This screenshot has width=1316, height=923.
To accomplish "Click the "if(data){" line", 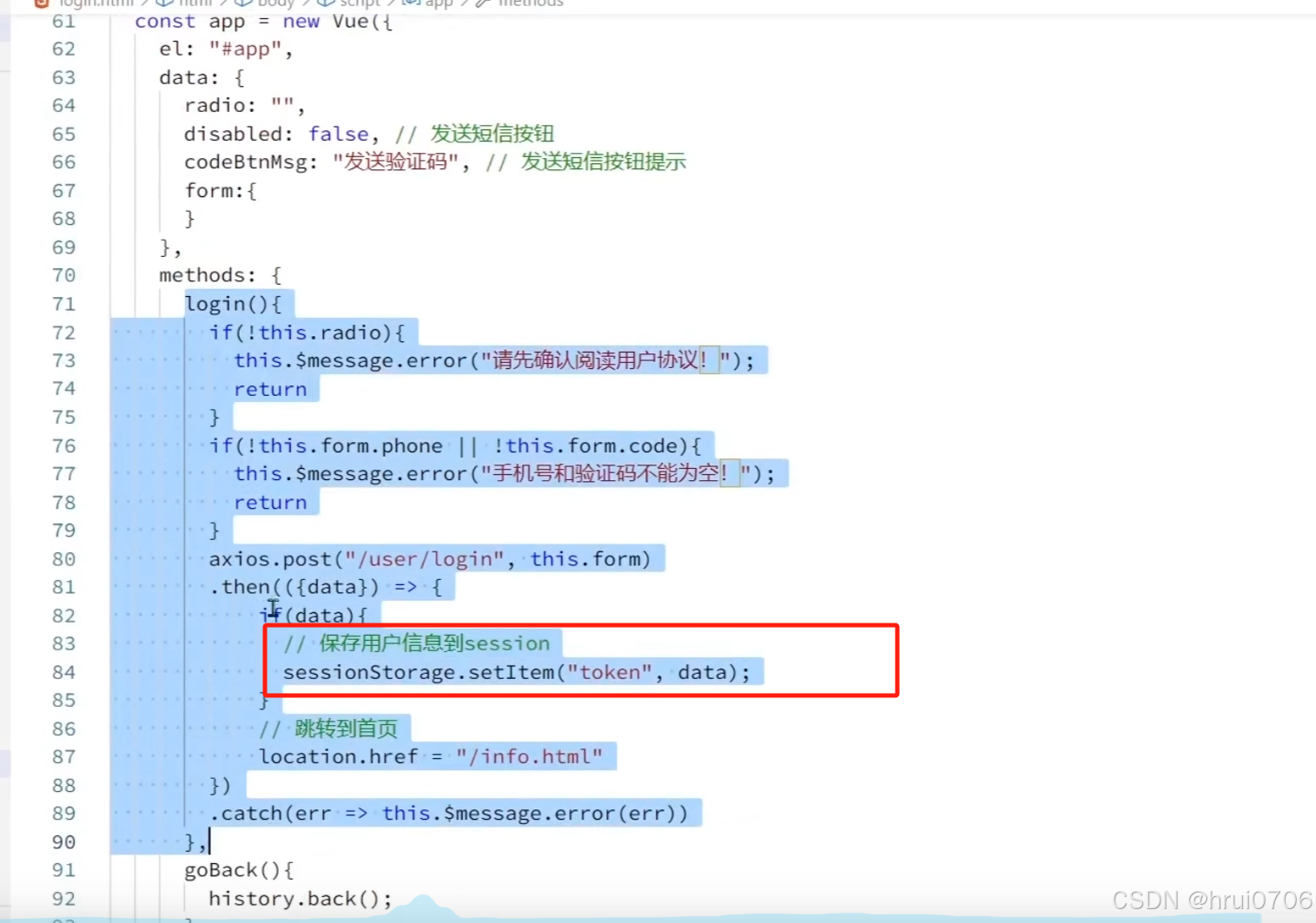I will [313, 615].
